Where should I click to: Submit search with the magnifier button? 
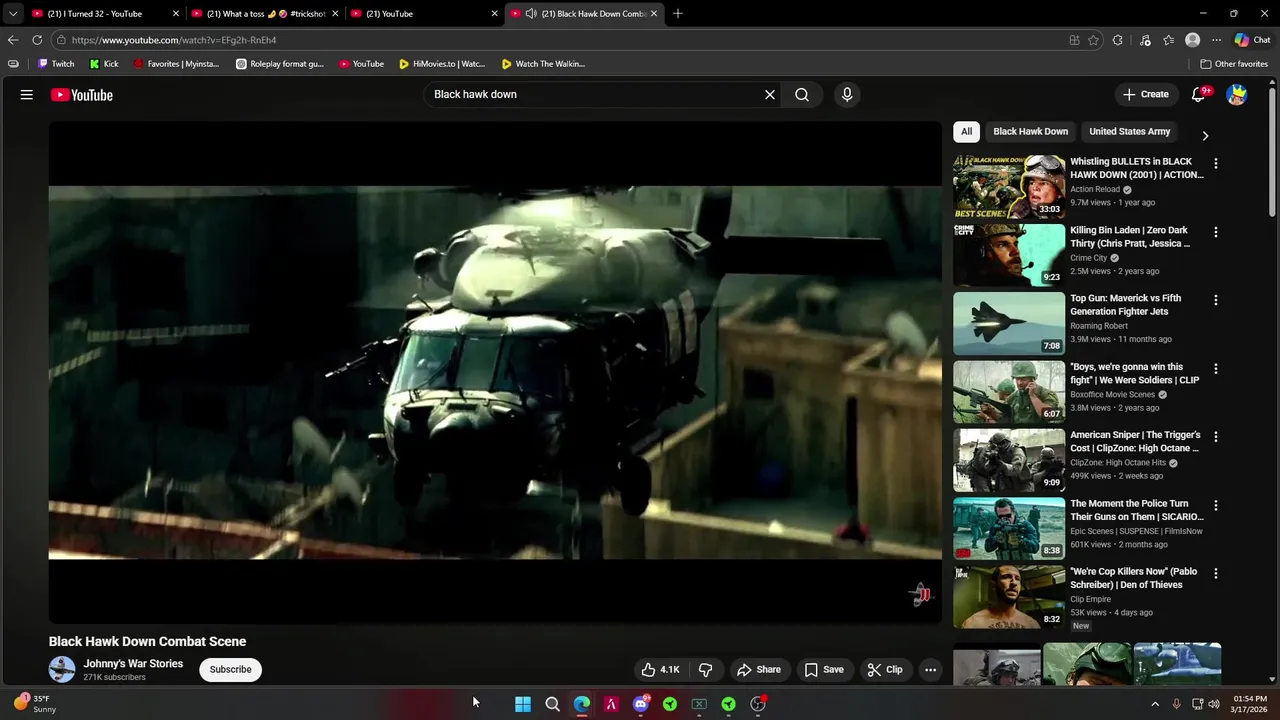pyautogui.click(x=802, y=95)
